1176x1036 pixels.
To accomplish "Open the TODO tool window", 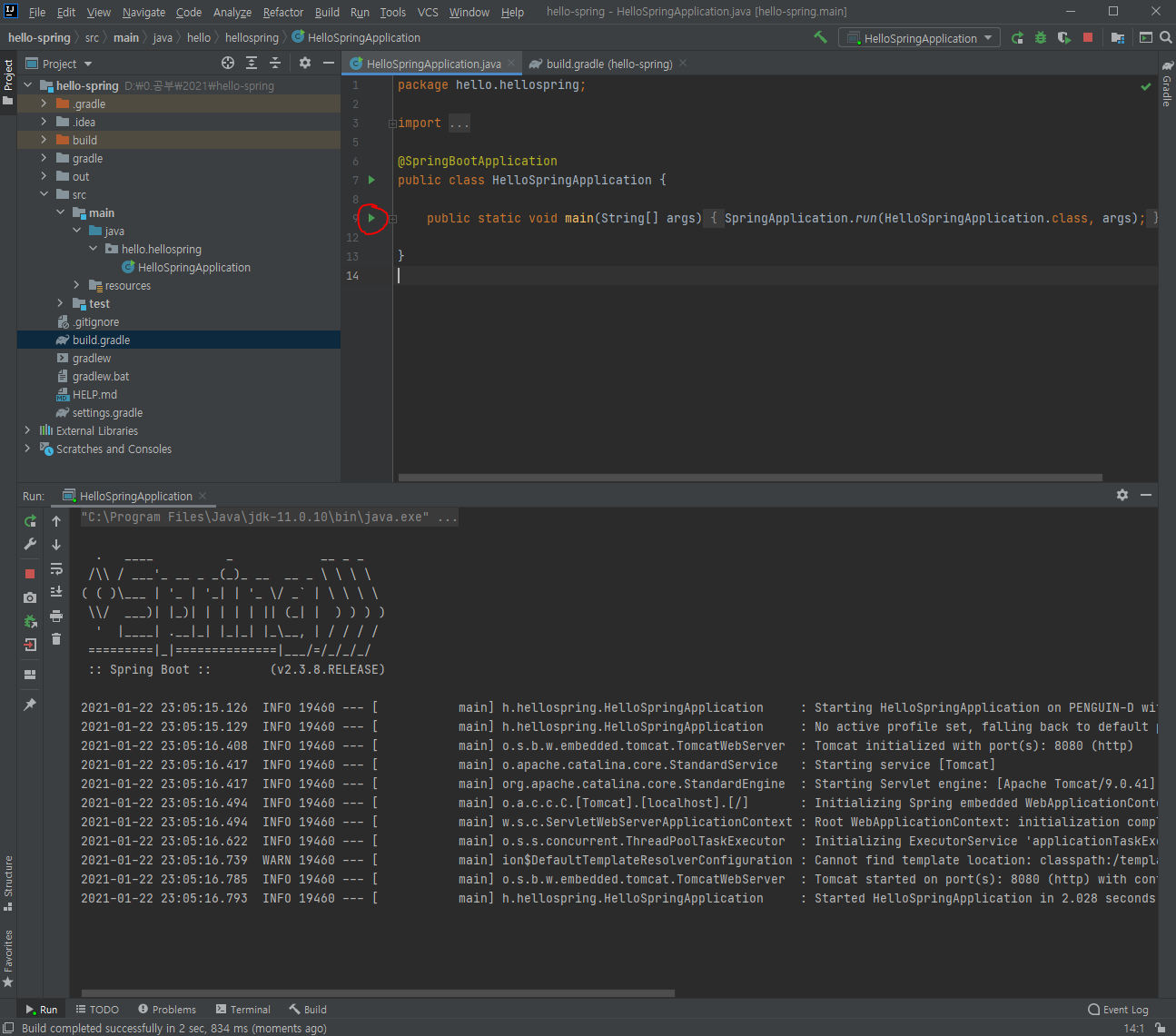I will coord(97,1010).
